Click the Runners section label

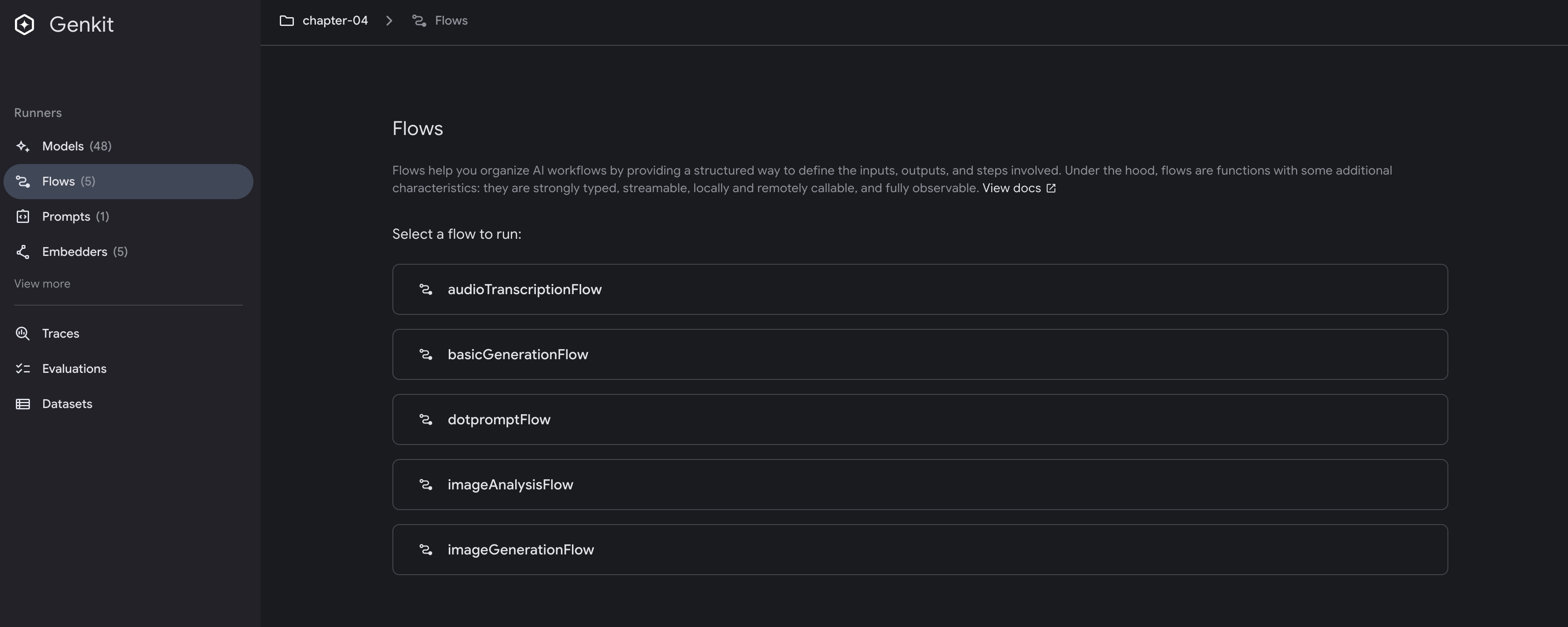click(38, 113)
